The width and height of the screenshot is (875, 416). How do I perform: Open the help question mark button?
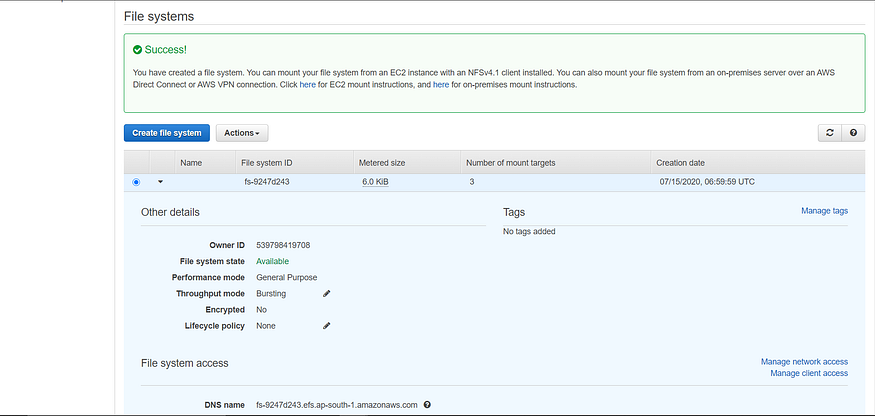(853, 133)
